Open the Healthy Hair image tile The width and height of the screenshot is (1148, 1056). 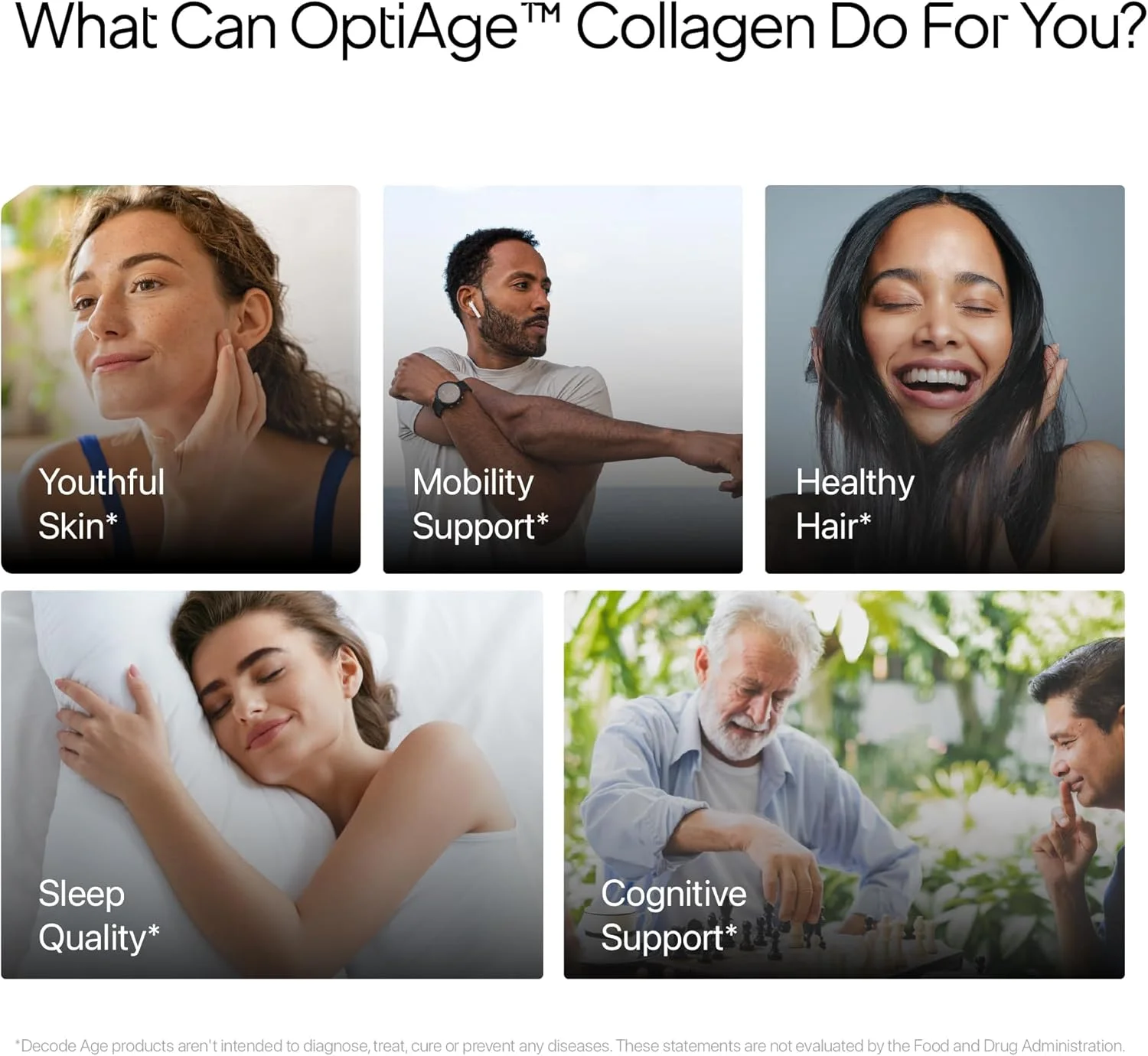944,379
